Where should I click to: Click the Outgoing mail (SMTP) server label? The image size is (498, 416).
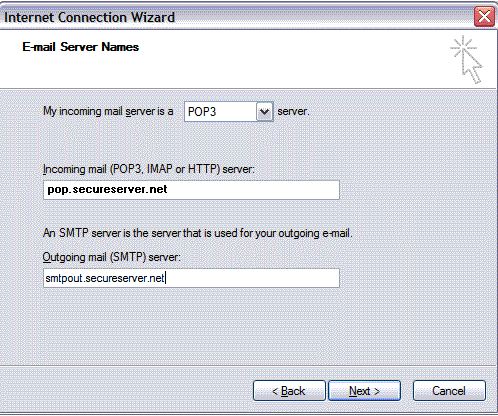[111, 257]
